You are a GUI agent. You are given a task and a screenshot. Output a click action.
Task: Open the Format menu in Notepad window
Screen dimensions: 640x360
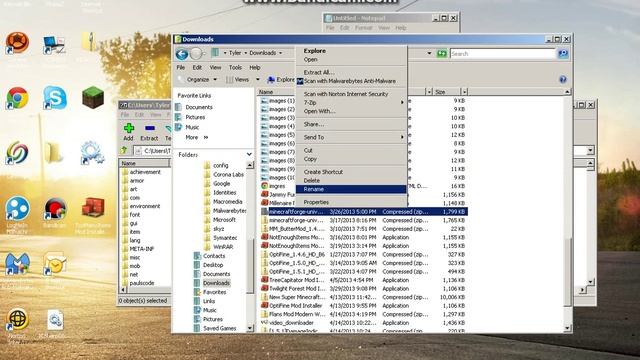point(363,28)
